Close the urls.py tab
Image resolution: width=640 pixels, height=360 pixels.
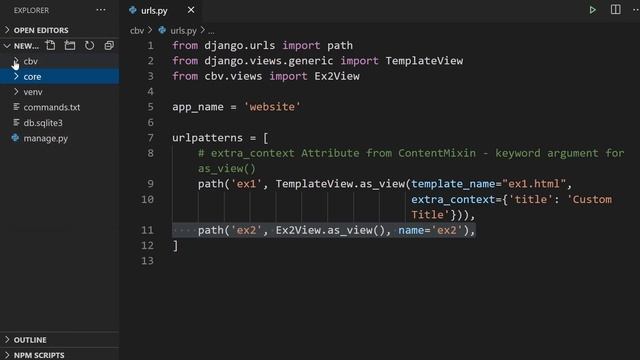click(191, 10)
